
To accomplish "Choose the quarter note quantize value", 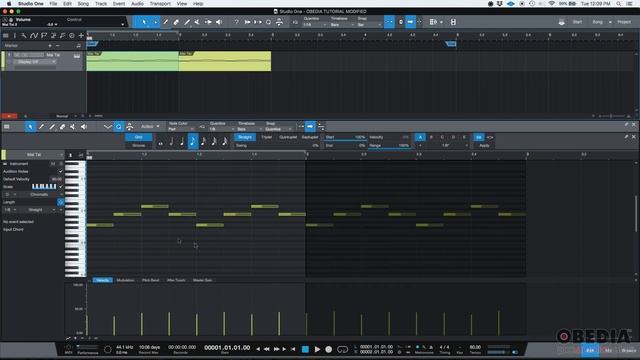I will click(182, 142).
